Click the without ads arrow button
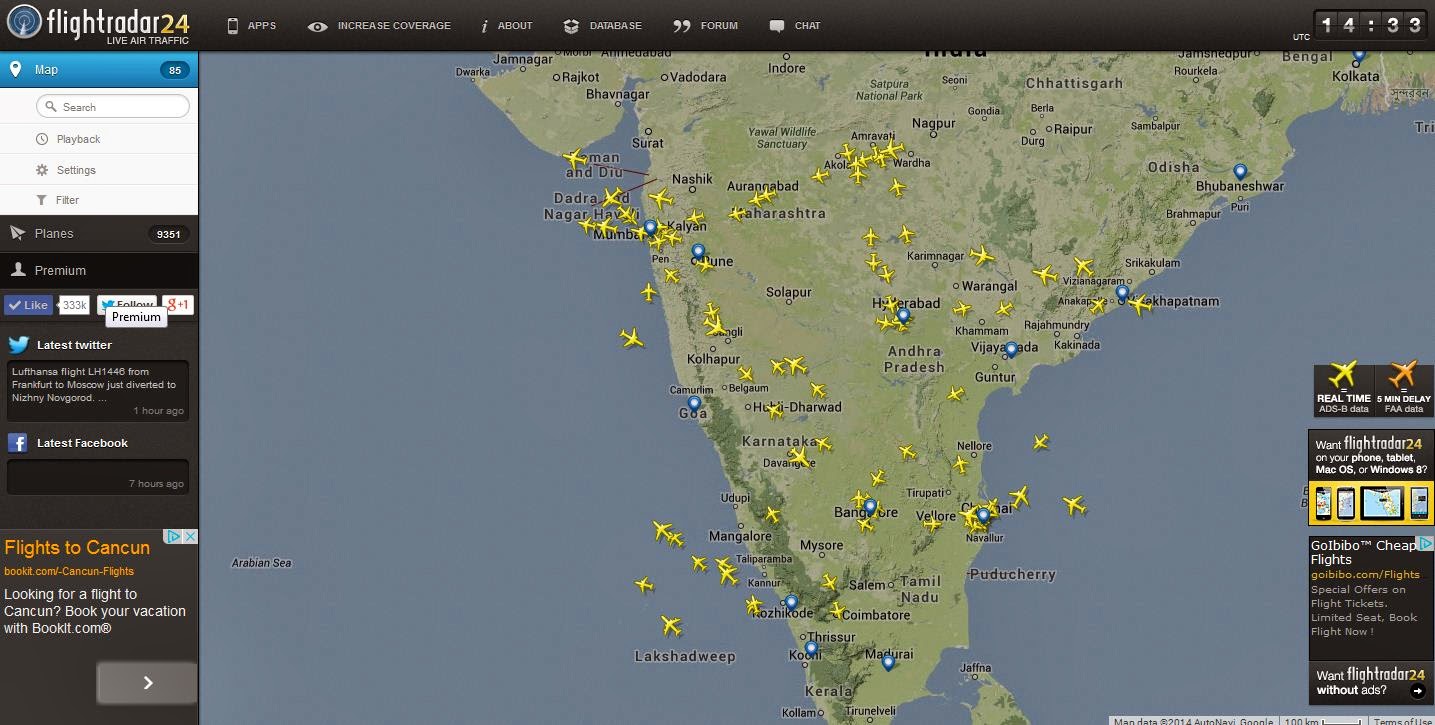 point(1417,690)
